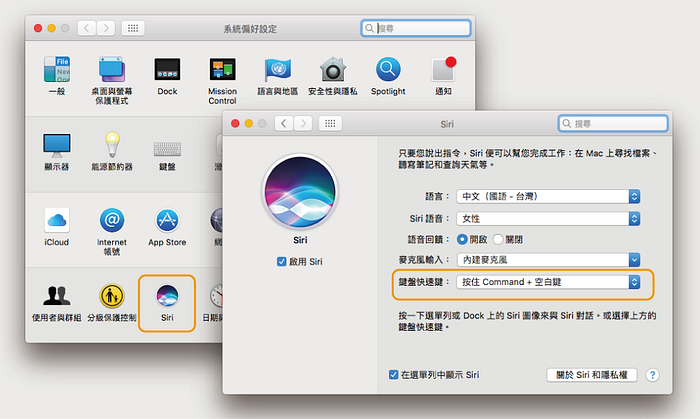The height and width of the screenshot is (419, 700).
Task: Toggle 在選單列中顯示 Siri checkbox
Action: (393, 375)
